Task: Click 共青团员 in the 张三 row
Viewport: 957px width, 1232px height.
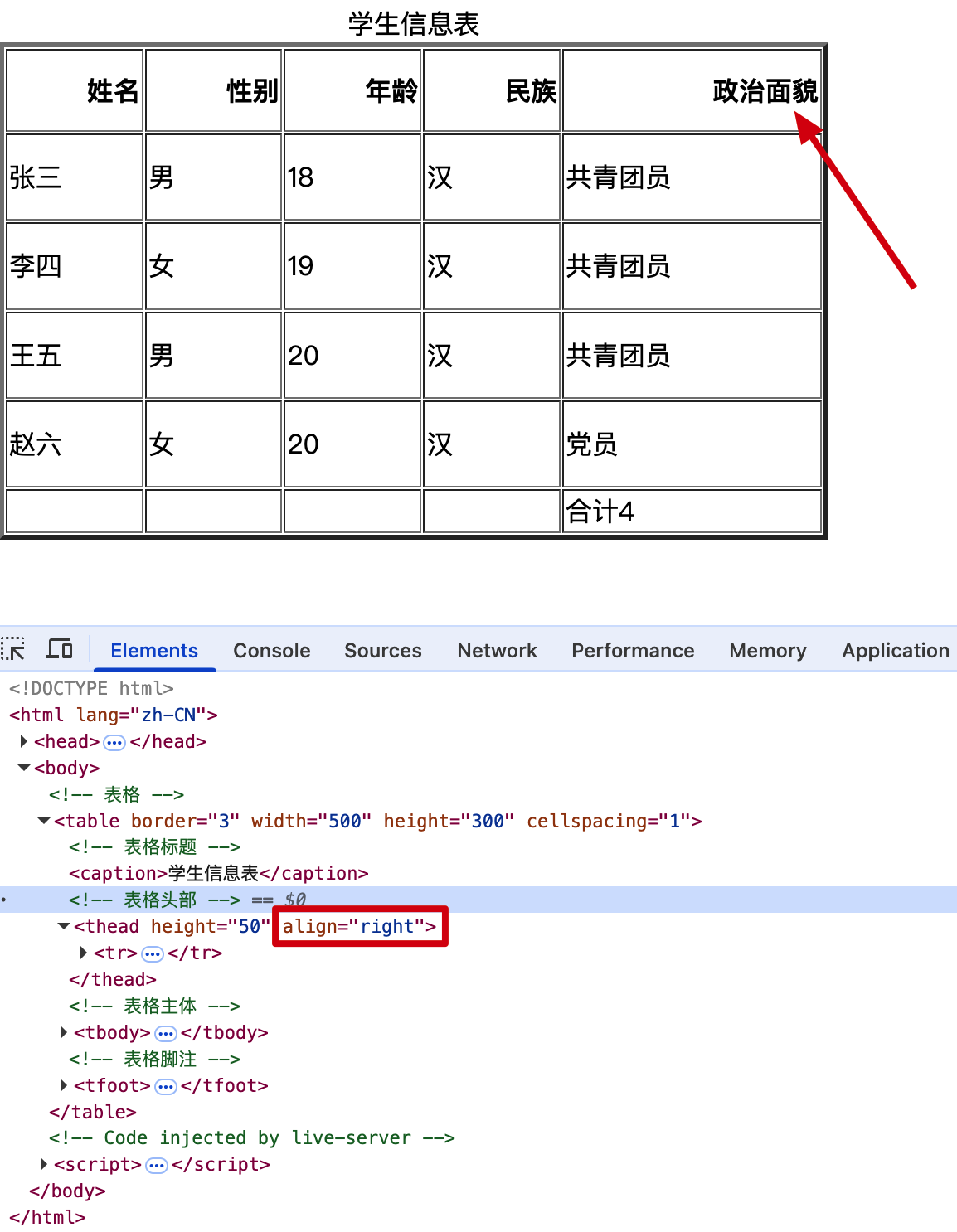Action: click(x=692, y=177)
